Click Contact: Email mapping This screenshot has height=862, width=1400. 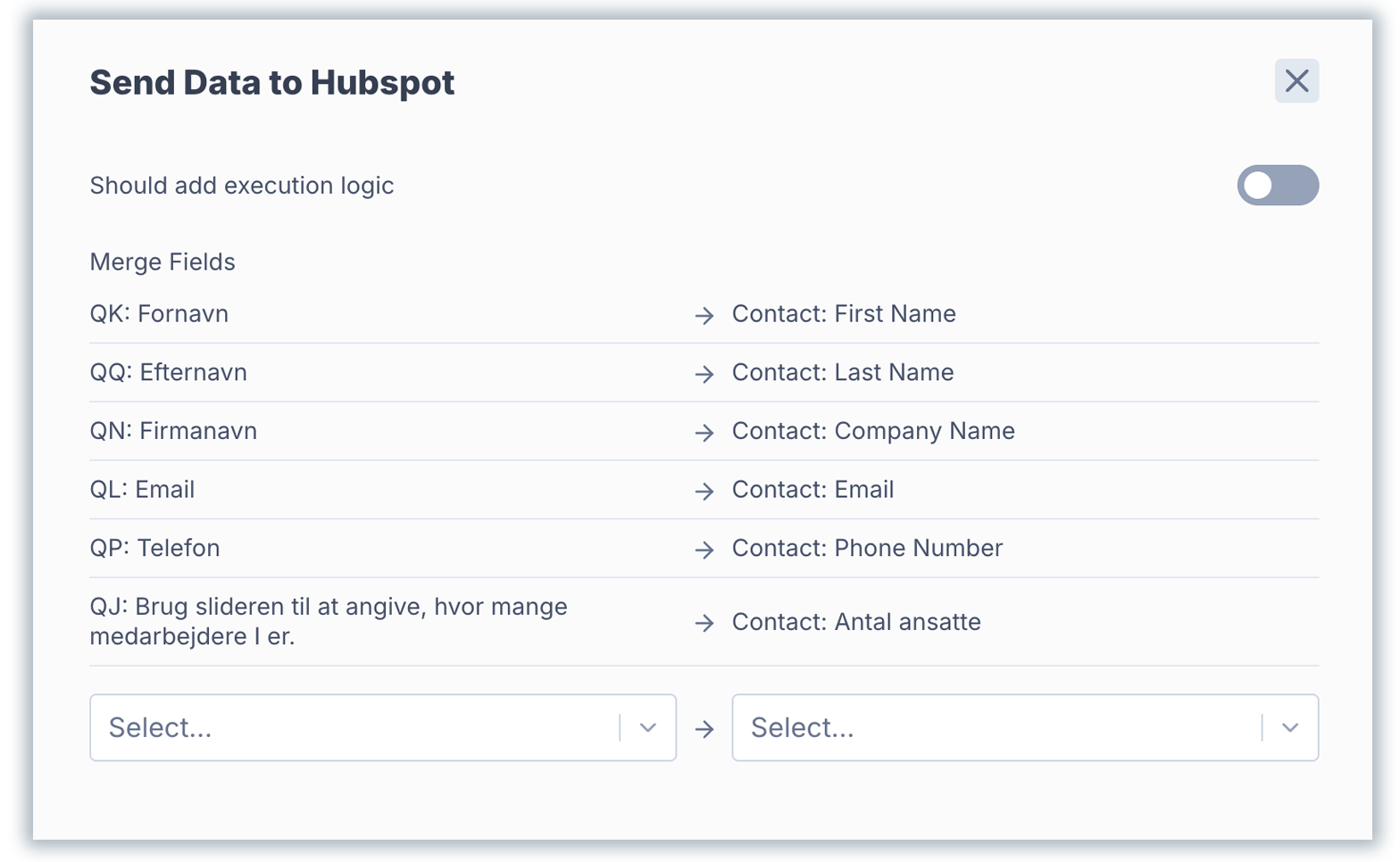812,490
